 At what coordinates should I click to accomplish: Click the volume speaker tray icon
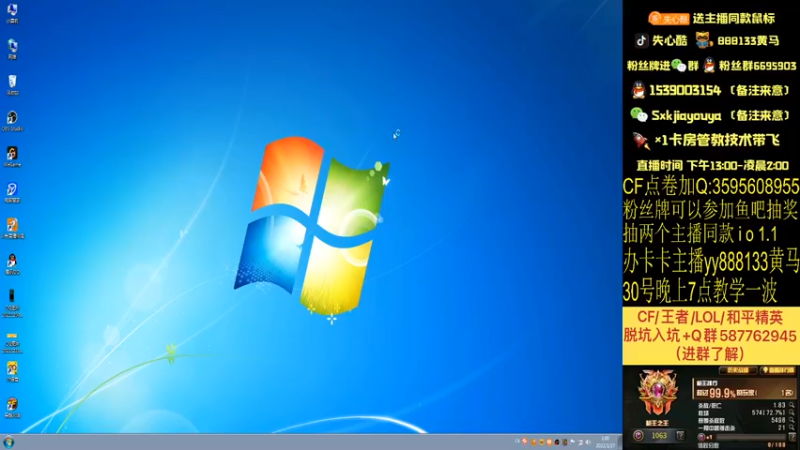(x=588, y=442)
